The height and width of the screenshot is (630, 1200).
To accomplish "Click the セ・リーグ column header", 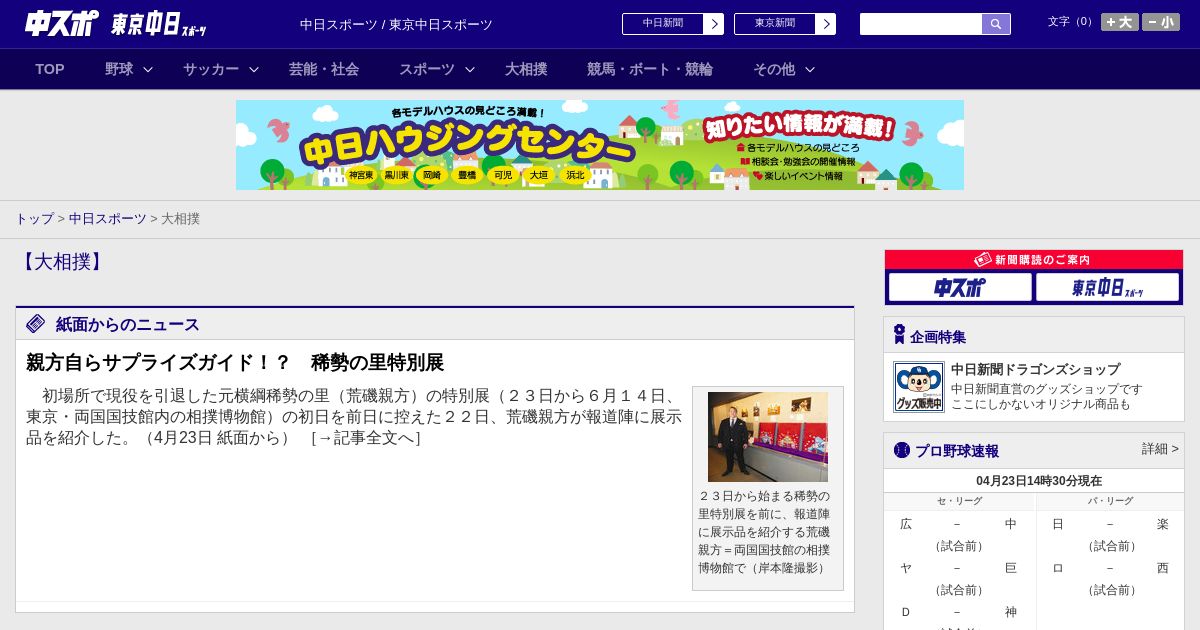I will pos(959,501).
